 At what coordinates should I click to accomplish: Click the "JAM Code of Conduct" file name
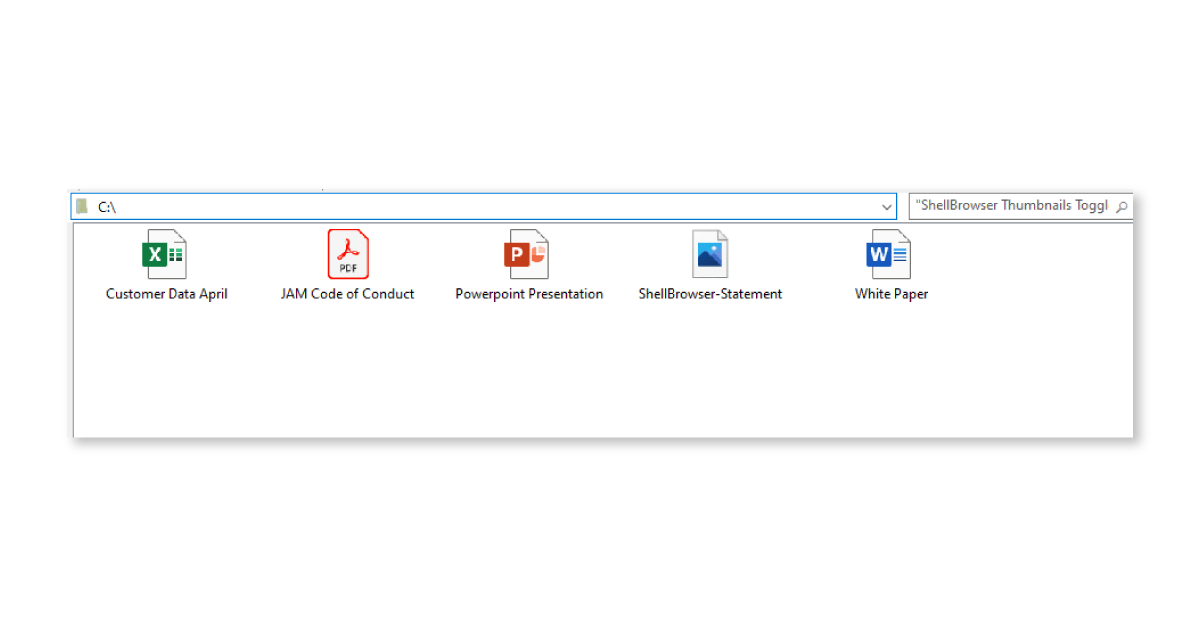tap(348, 294)
